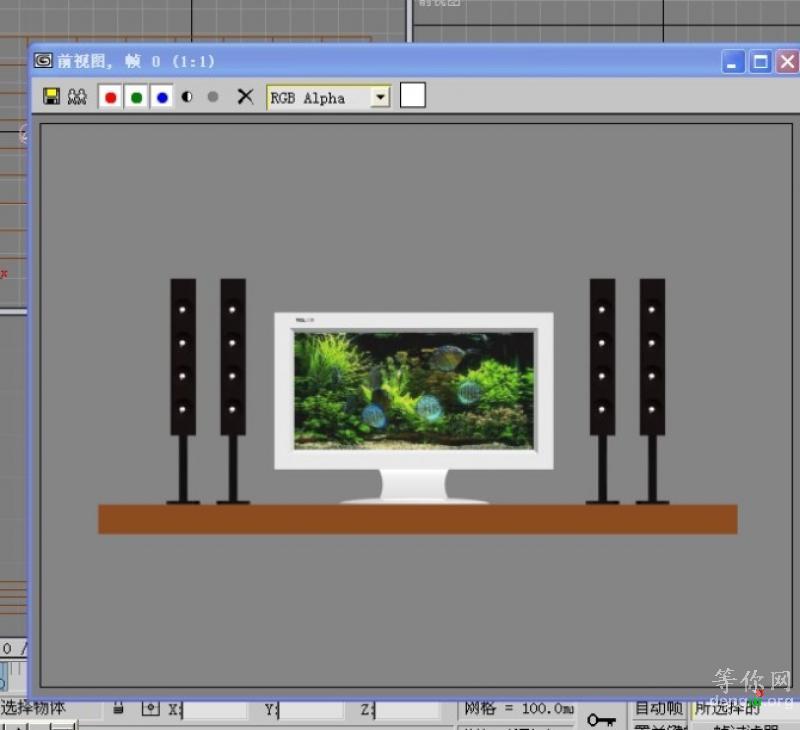Click the 自动帧 auto key button
Viewport: 800px width, 730px height.
(658, 708)
